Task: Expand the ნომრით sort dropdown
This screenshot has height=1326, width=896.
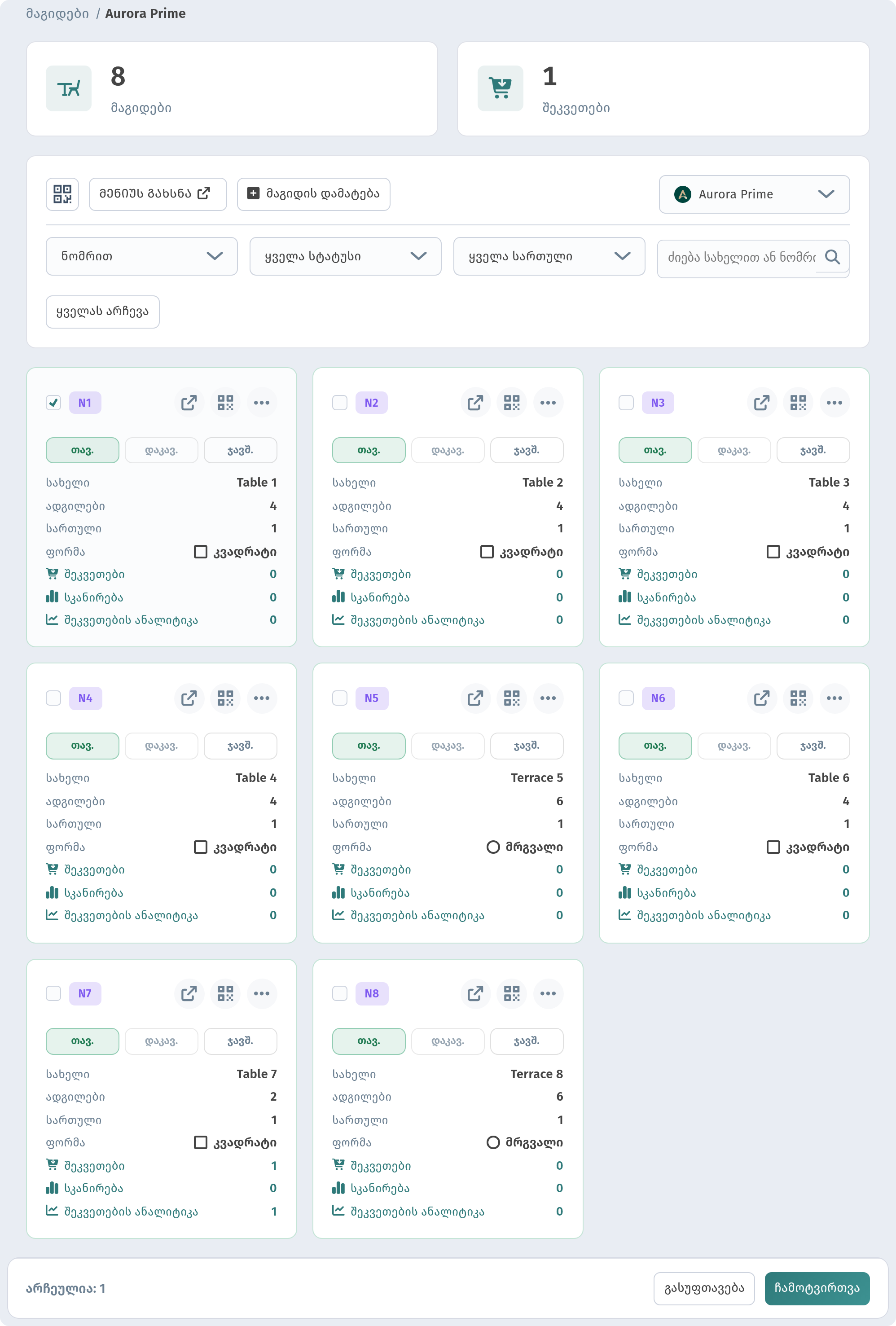Action: coord(141,257)
